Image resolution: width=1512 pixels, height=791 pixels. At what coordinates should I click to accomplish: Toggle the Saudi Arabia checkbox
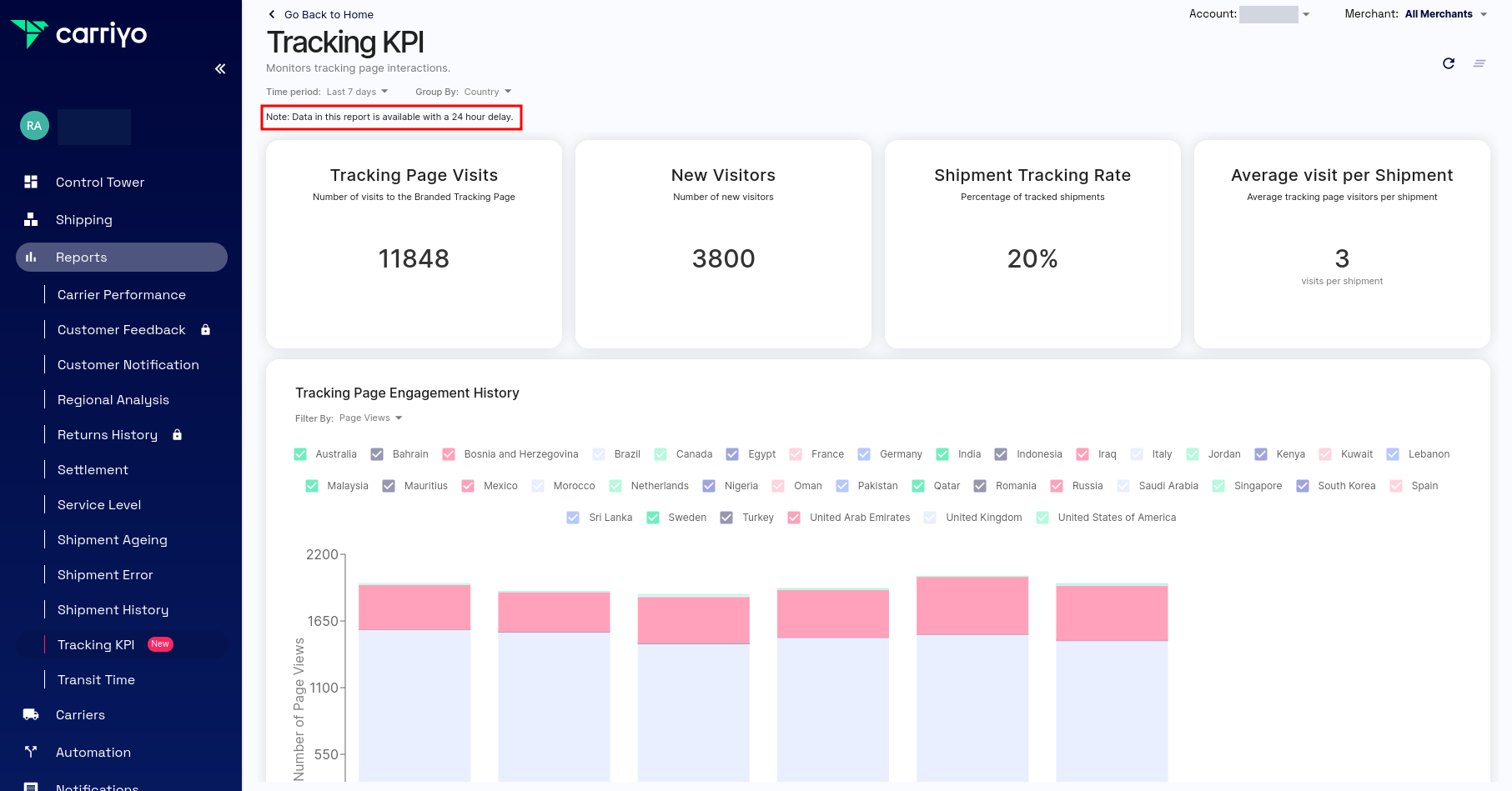pos(1123,486)
